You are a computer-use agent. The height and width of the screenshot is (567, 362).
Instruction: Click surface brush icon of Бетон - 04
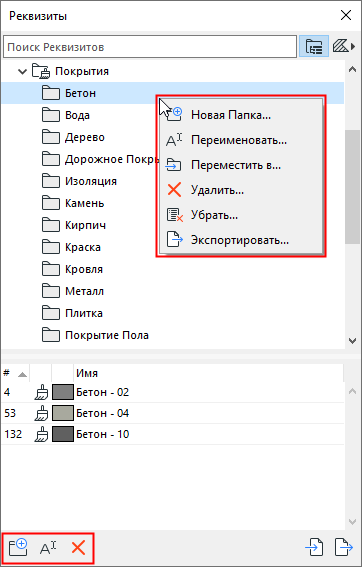[41, 413]
